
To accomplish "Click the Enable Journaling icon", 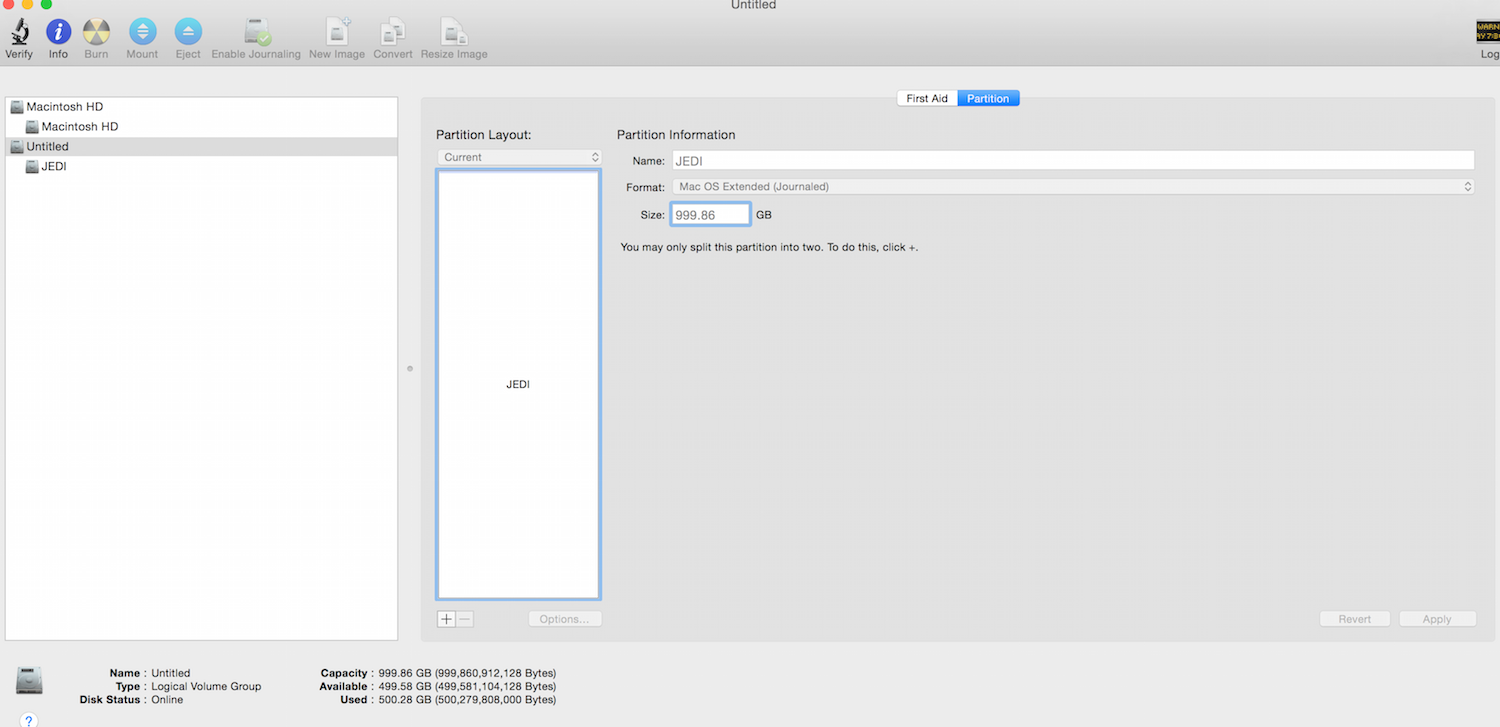I will [x=257, y=32].
